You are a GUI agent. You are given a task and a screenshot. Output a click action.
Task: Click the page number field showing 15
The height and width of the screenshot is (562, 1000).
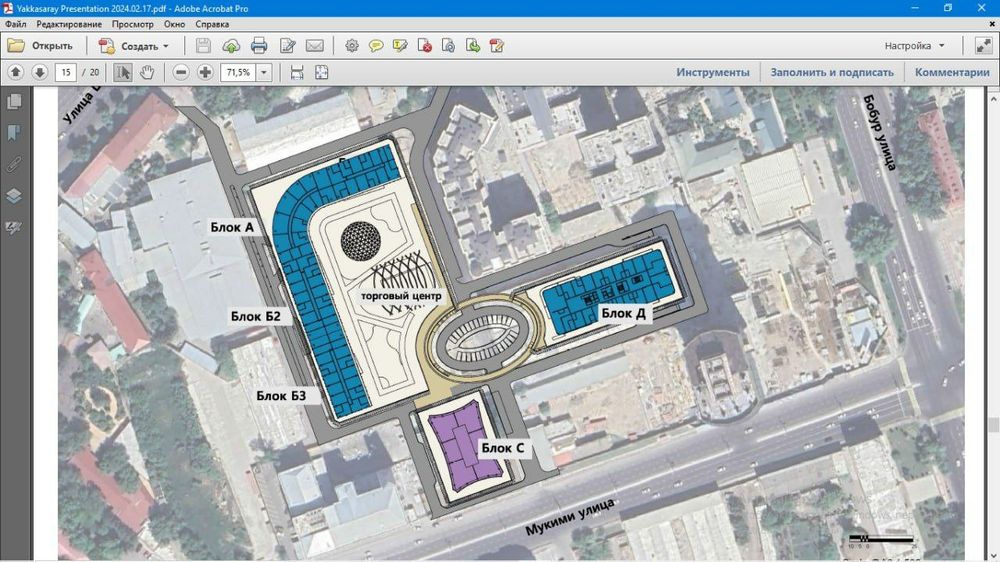click(x=66, y=72)
